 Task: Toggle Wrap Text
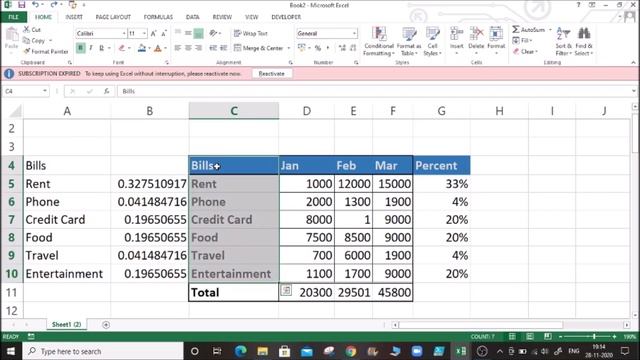coord(251,33)
